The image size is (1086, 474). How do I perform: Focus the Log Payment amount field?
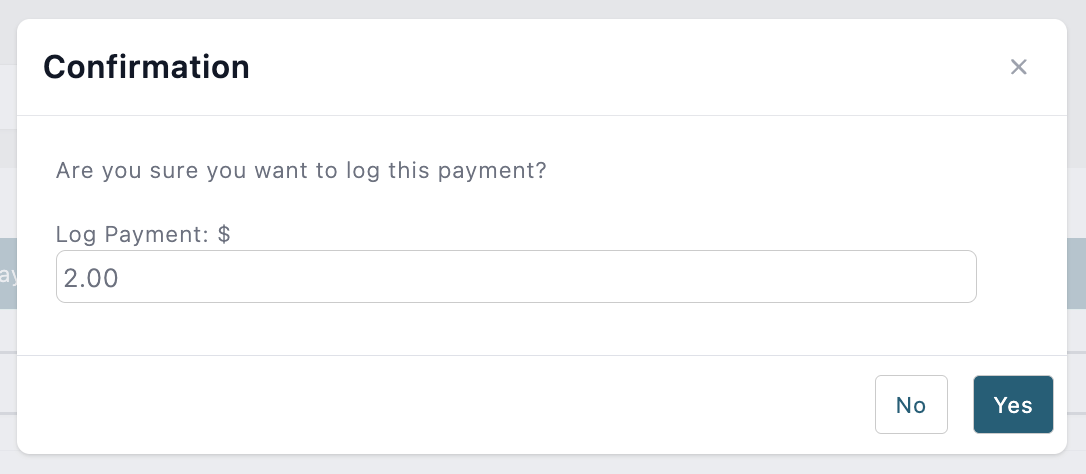[x=516, y=276]
